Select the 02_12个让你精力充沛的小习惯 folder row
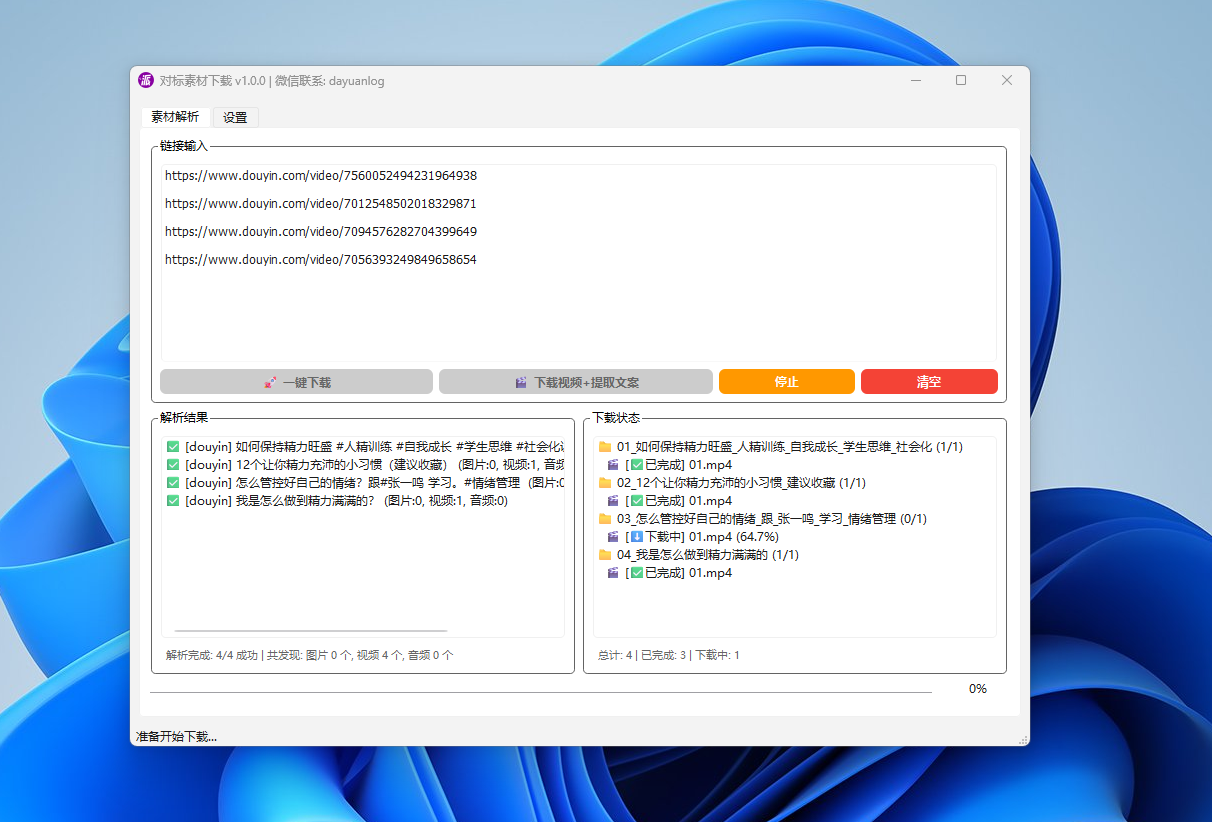The width and height of the screenshot is (1212, 822). (x=740, y=483)
